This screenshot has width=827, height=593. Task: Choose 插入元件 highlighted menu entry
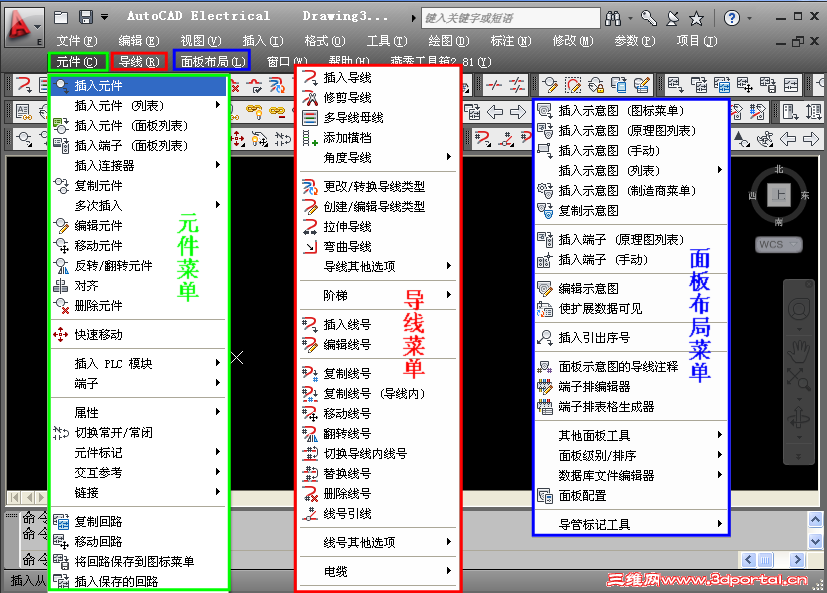(139, 85)
